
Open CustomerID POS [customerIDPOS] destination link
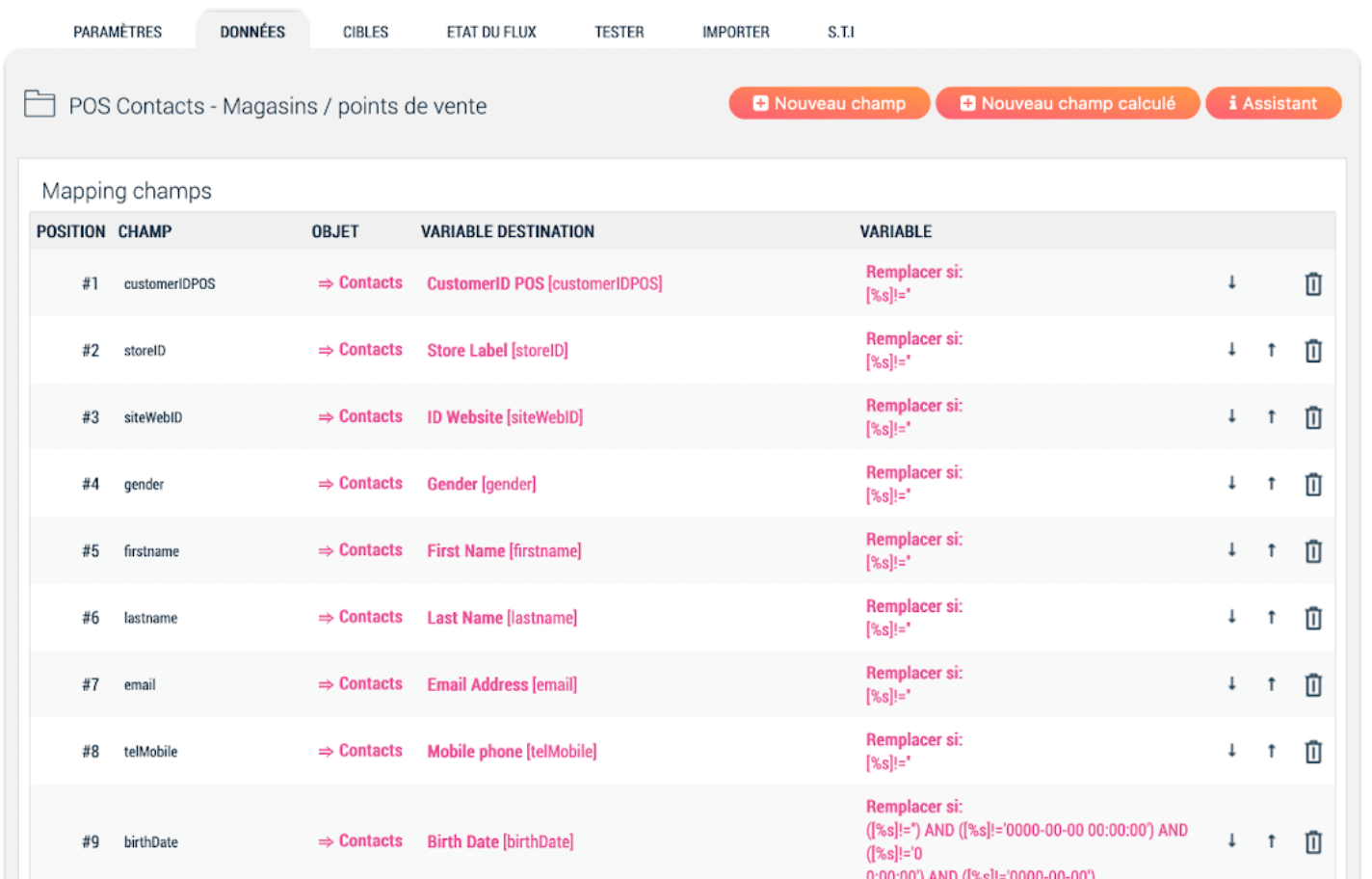(x=544, y=283)
